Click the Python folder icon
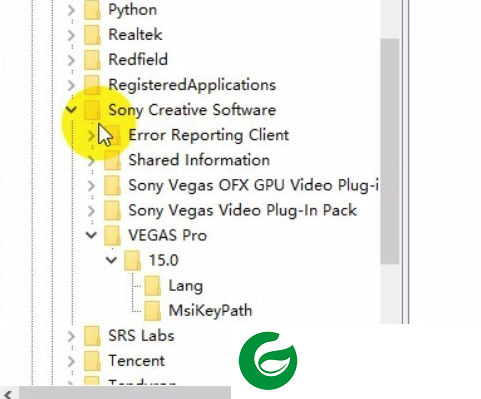 pyautogui.click(x=92, y=10)
